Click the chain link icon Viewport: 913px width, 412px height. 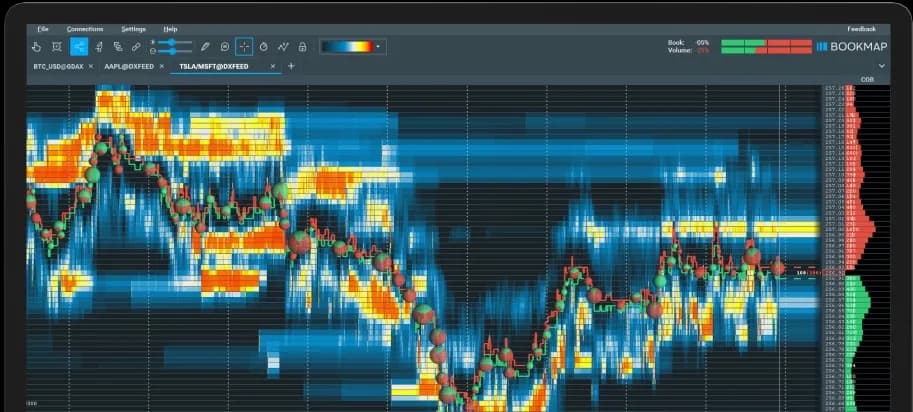136,46
